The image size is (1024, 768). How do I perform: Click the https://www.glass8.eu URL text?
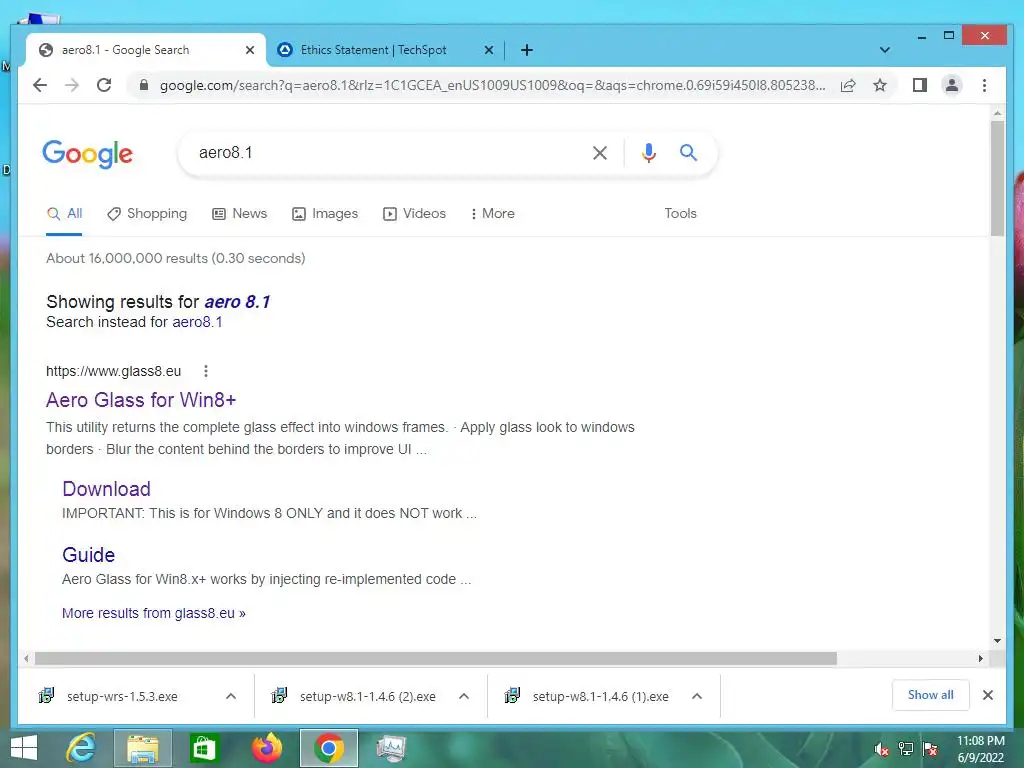click(x=113, y=371)
